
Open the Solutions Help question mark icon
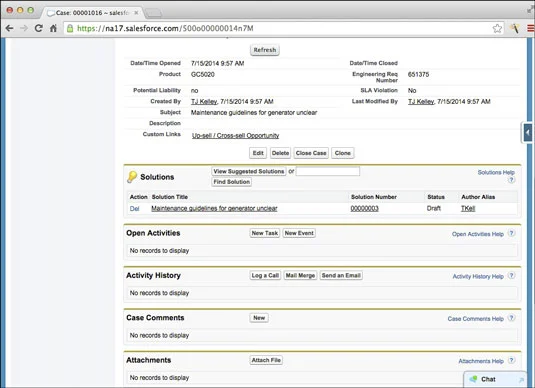point(511,180)
